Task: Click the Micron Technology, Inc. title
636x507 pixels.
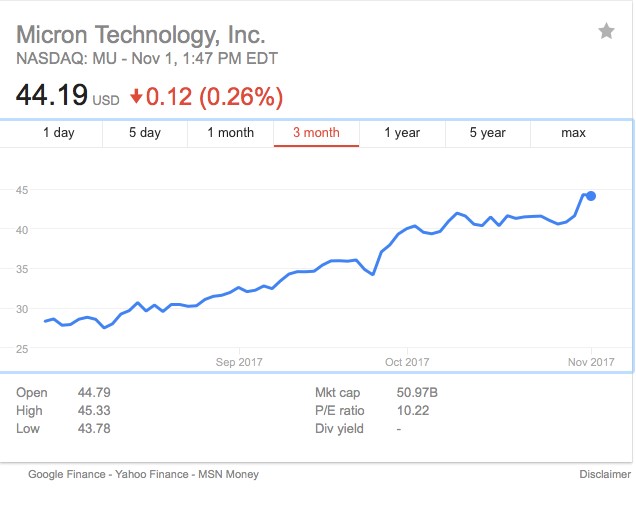Action: (x=140, y=36)
